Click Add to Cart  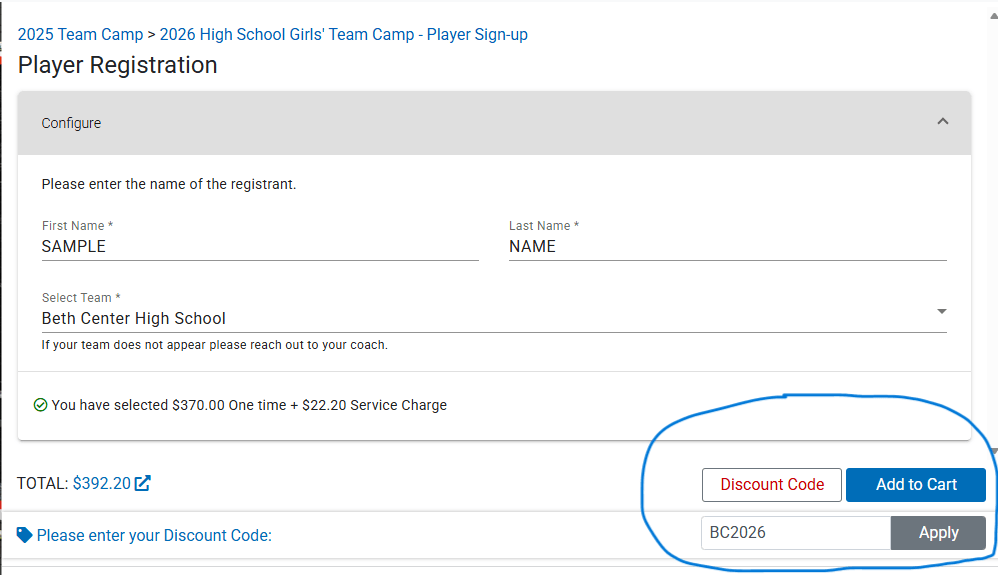click(916, 485)
